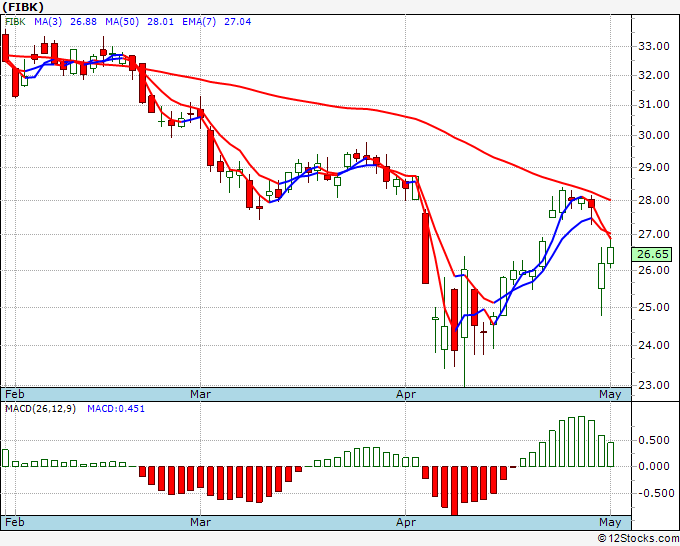680x546 pixels.
Task: Click the May label on MACD axis
Action: tap(610, 522)
